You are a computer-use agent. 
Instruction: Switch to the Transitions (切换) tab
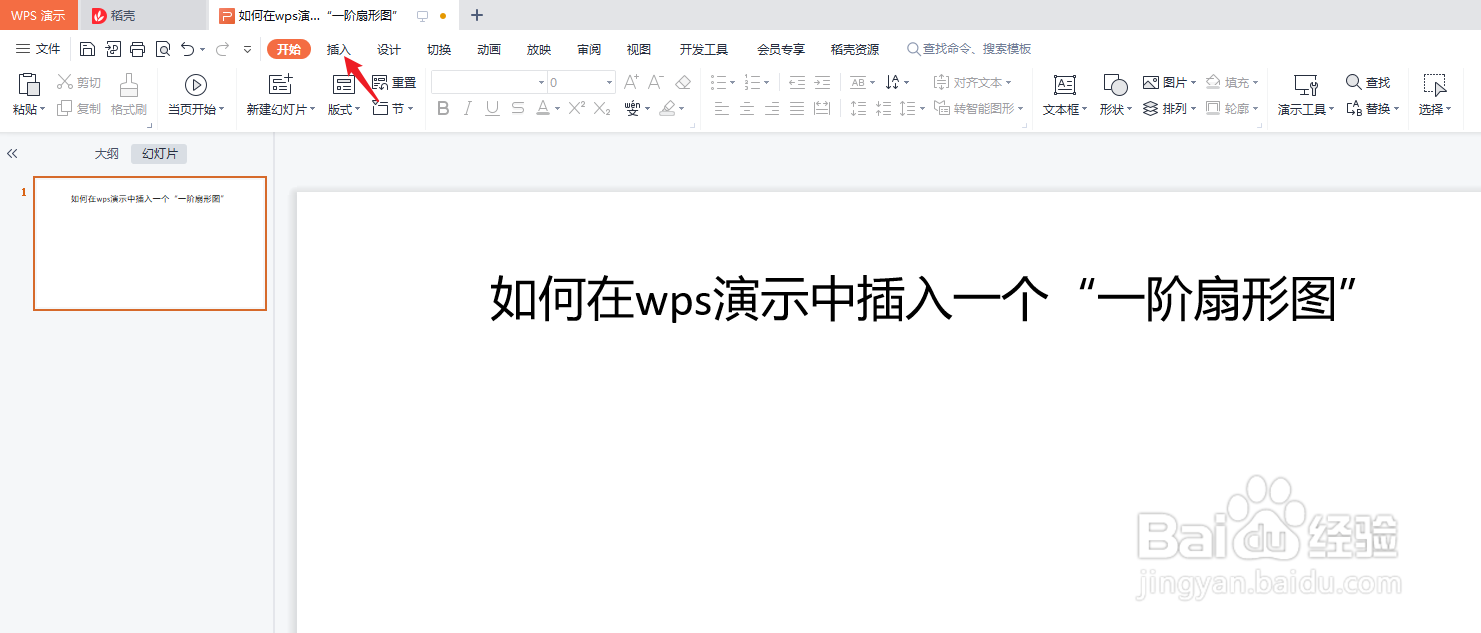(x=439, y=49)
